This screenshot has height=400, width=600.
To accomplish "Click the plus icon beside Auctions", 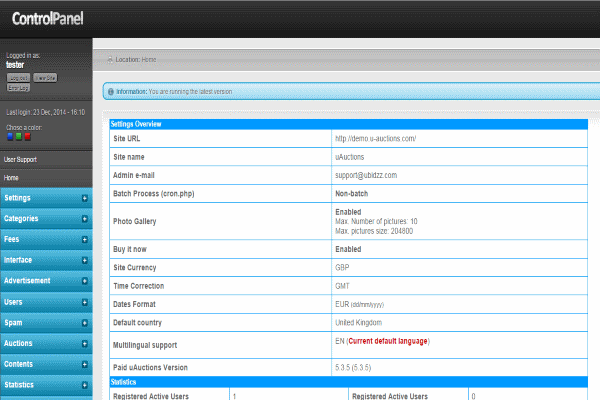I will (84, 343).
